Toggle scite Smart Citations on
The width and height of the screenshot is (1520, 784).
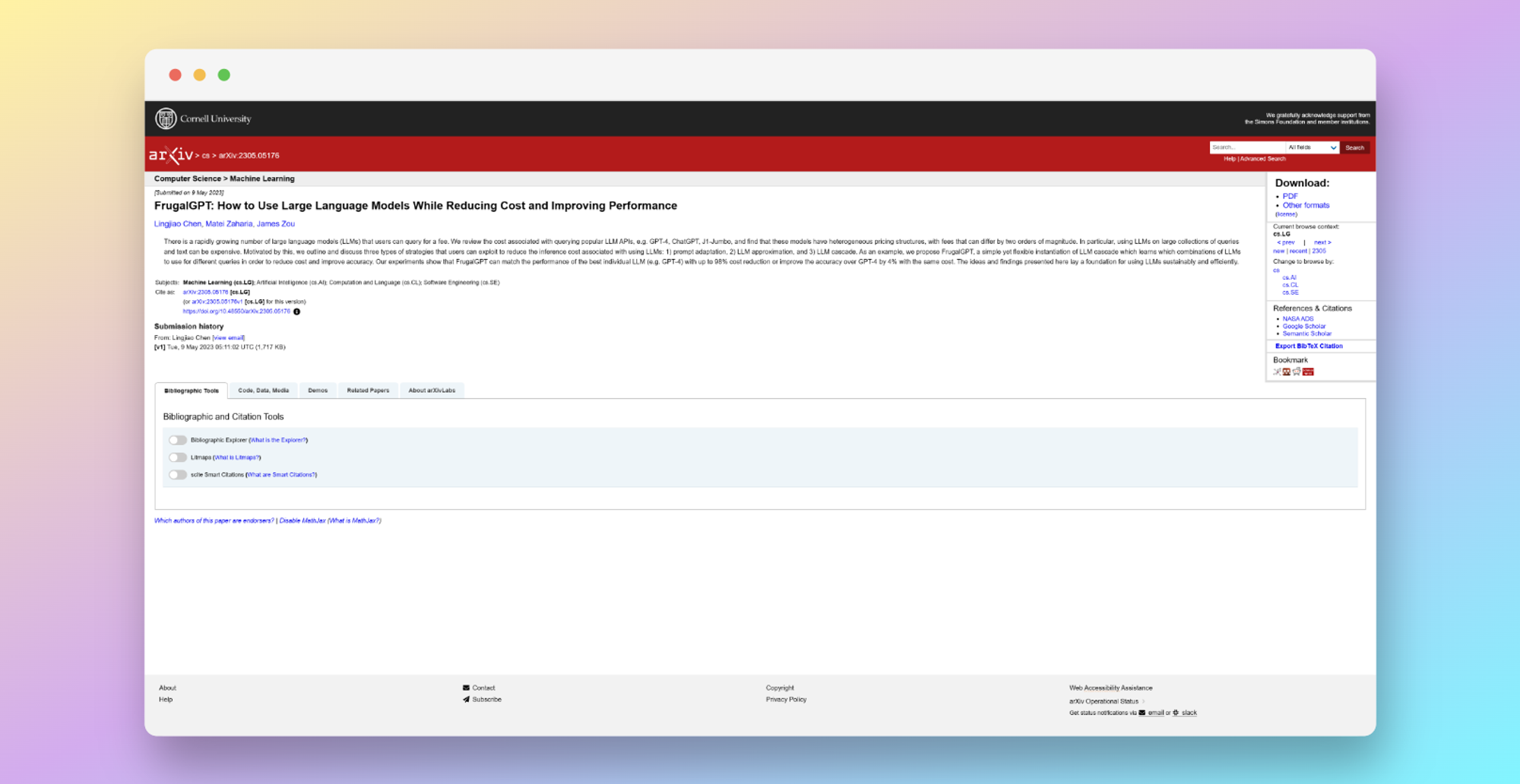(x=178, y=475)
